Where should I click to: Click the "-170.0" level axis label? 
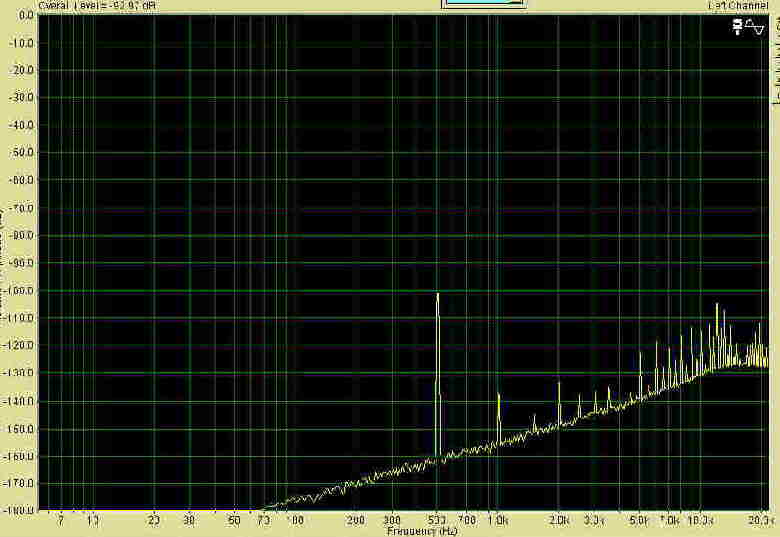pyautogui.click(x=19, y=483)
